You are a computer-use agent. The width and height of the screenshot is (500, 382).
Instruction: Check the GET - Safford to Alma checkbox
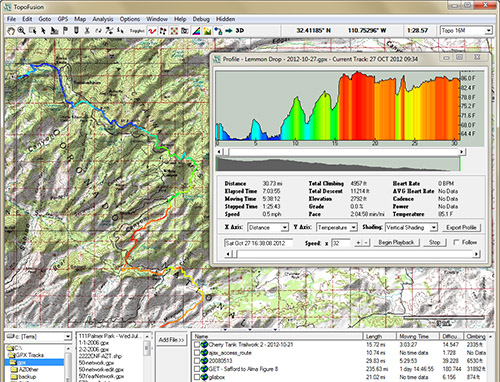[197, 369]
